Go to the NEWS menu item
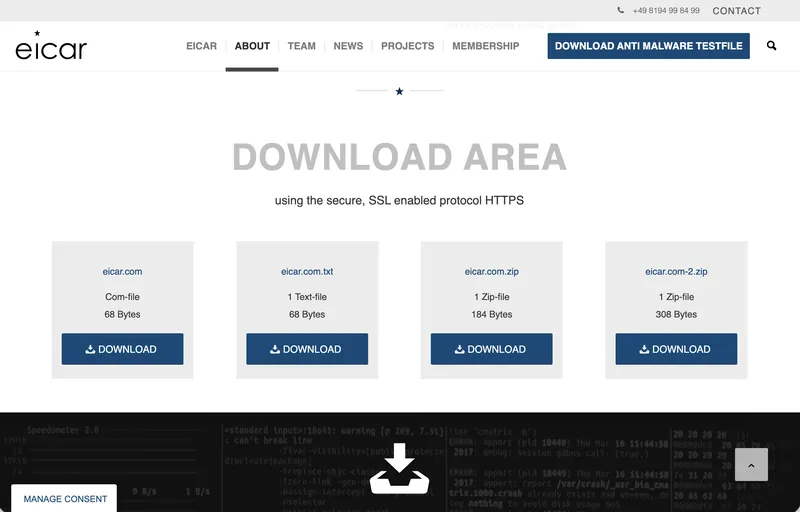Viewport: 800px width, 512px height. pos(348,46)
